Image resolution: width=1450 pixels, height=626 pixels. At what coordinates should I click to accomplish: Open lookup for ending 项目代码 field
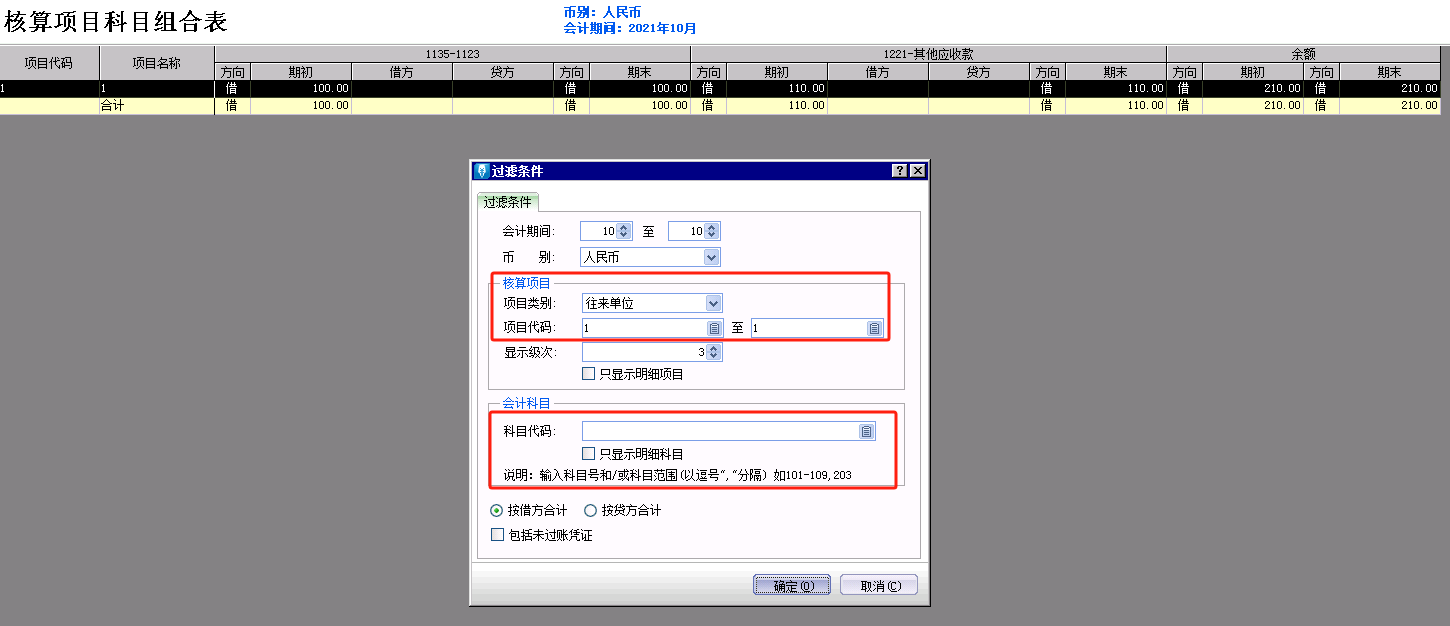coord(874,328)
